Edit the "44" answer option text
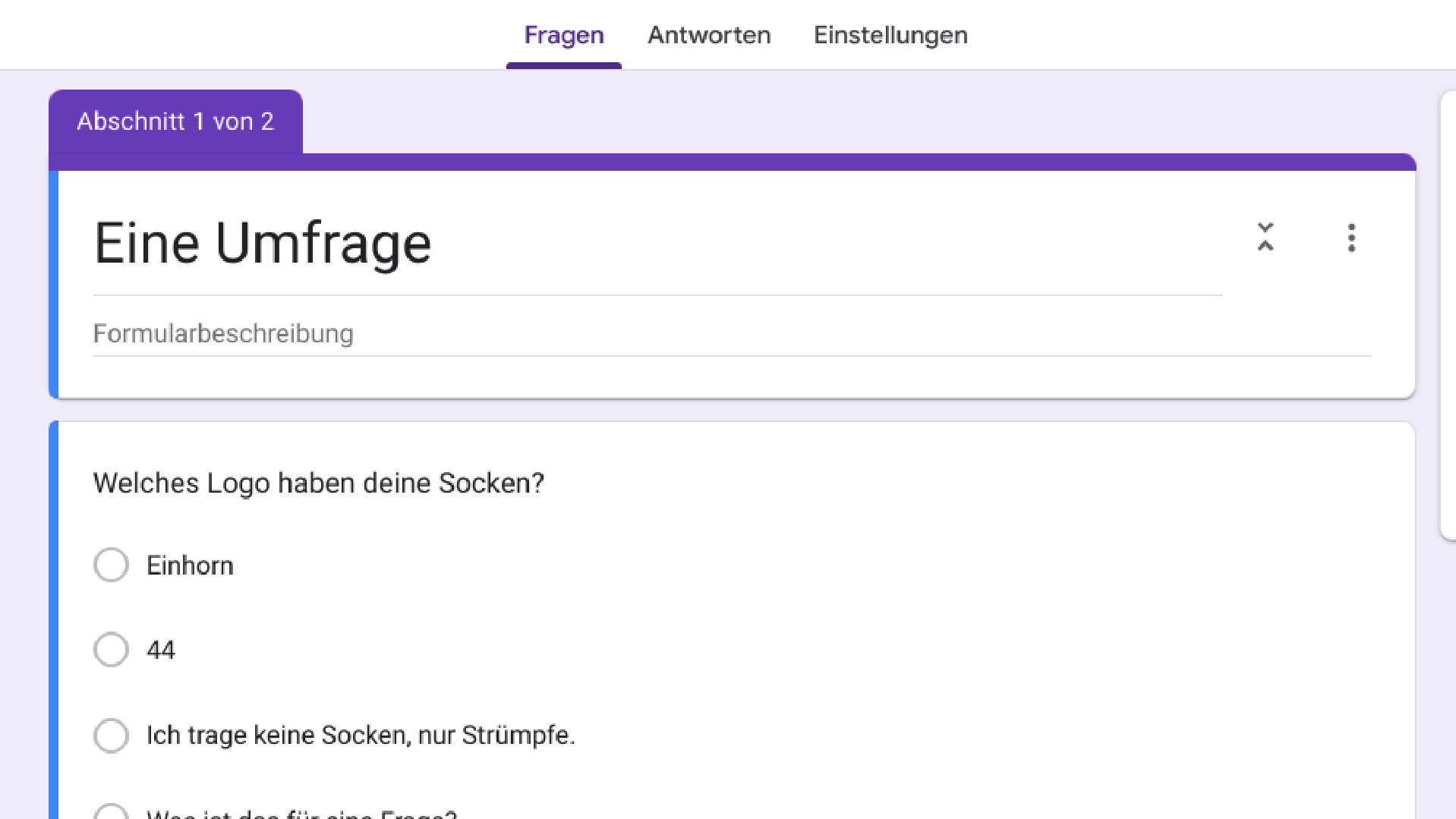Image resolution: width=1456 pixels, height=819 pixels. click(x=161, y=650)
